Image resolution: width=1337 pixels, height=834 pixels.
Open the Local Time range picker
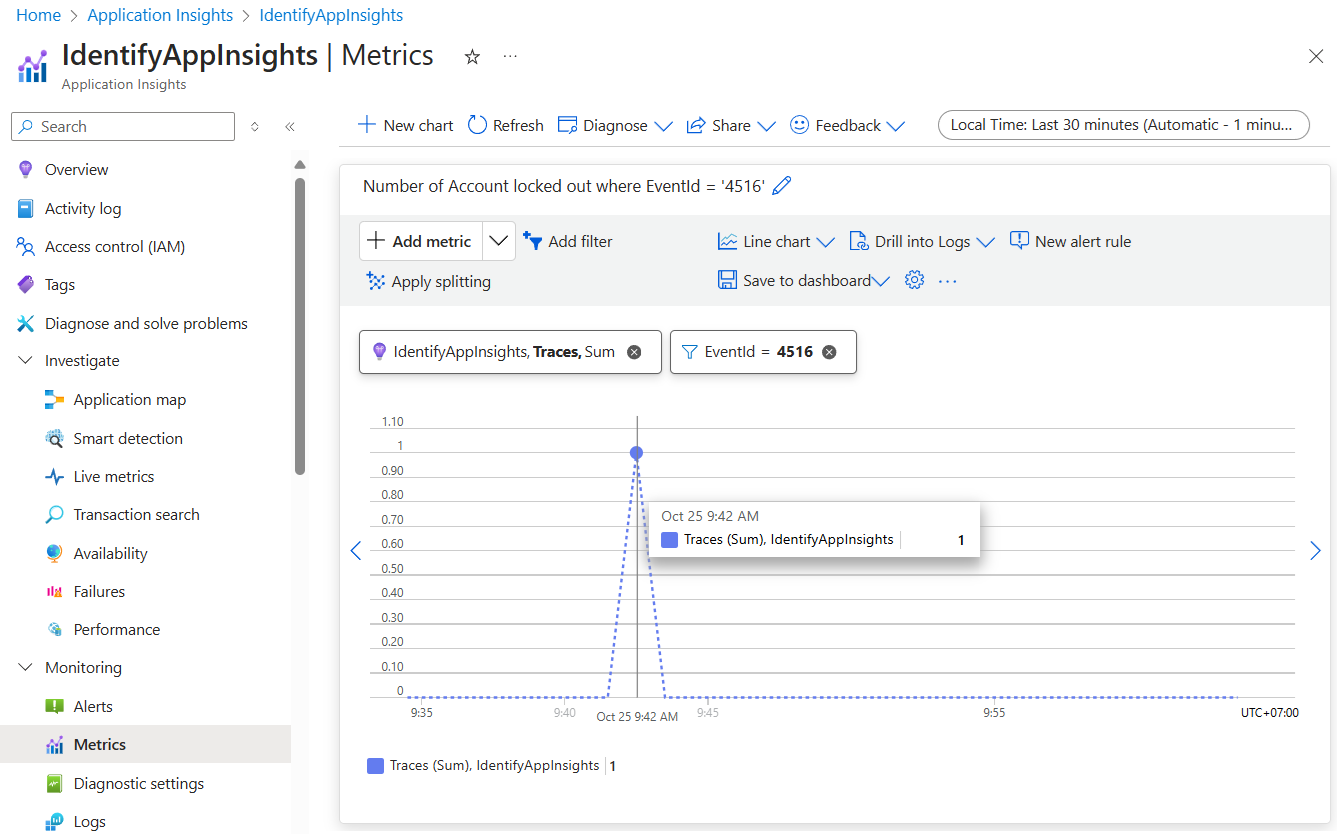tap(1124, 125)
